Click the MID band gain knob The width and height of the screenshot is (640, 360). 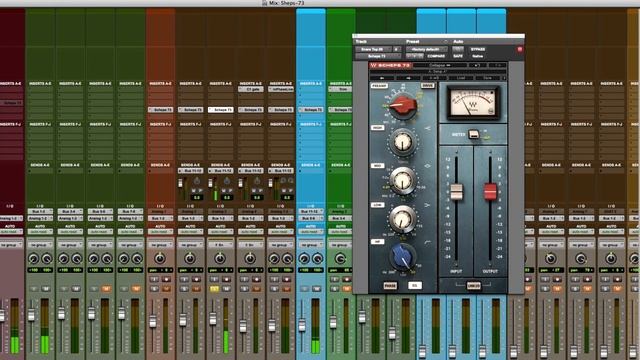click(x=402, y=180)
